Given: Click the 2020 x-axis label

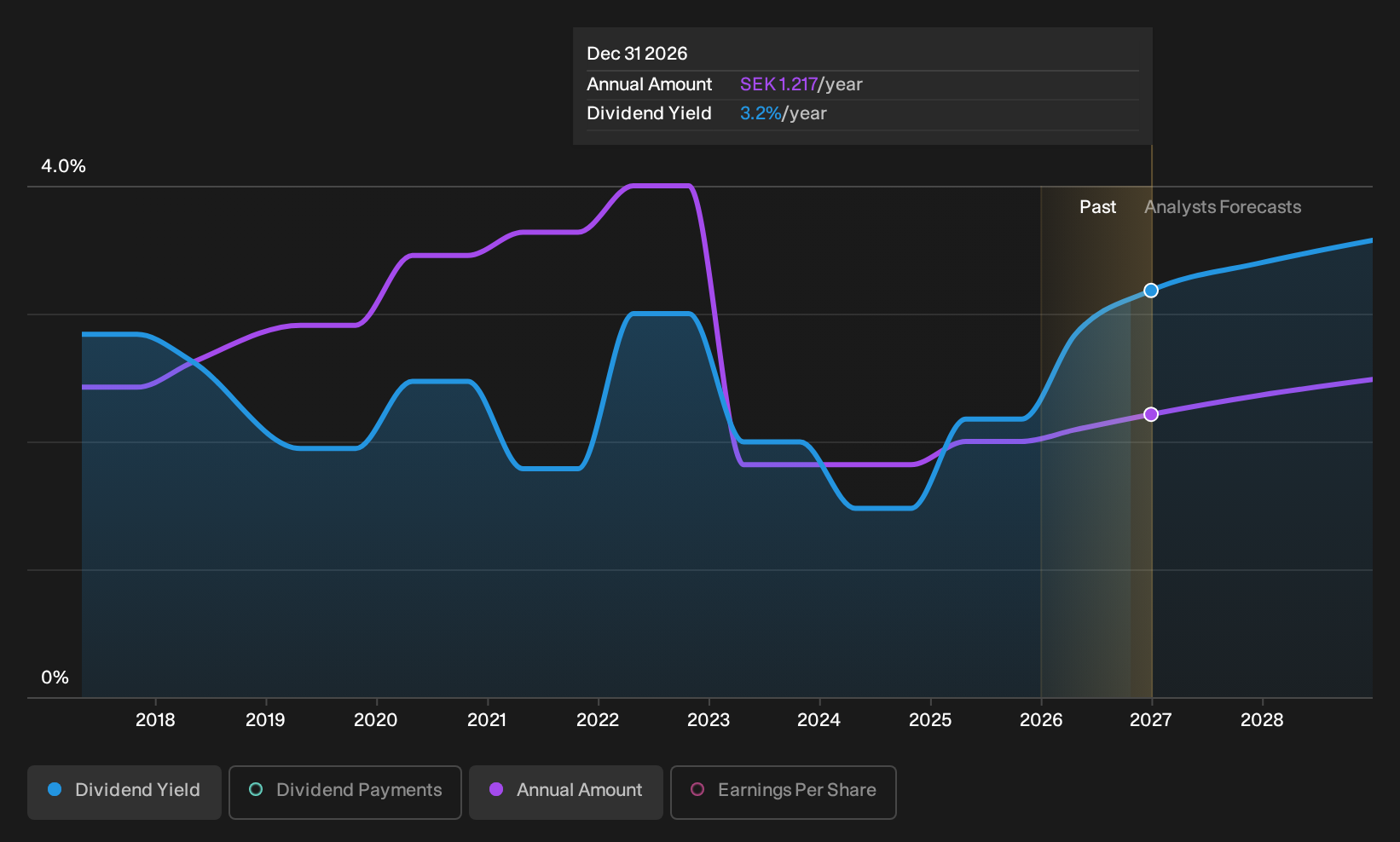Looking at the screenshot, I should pos(376,720).
